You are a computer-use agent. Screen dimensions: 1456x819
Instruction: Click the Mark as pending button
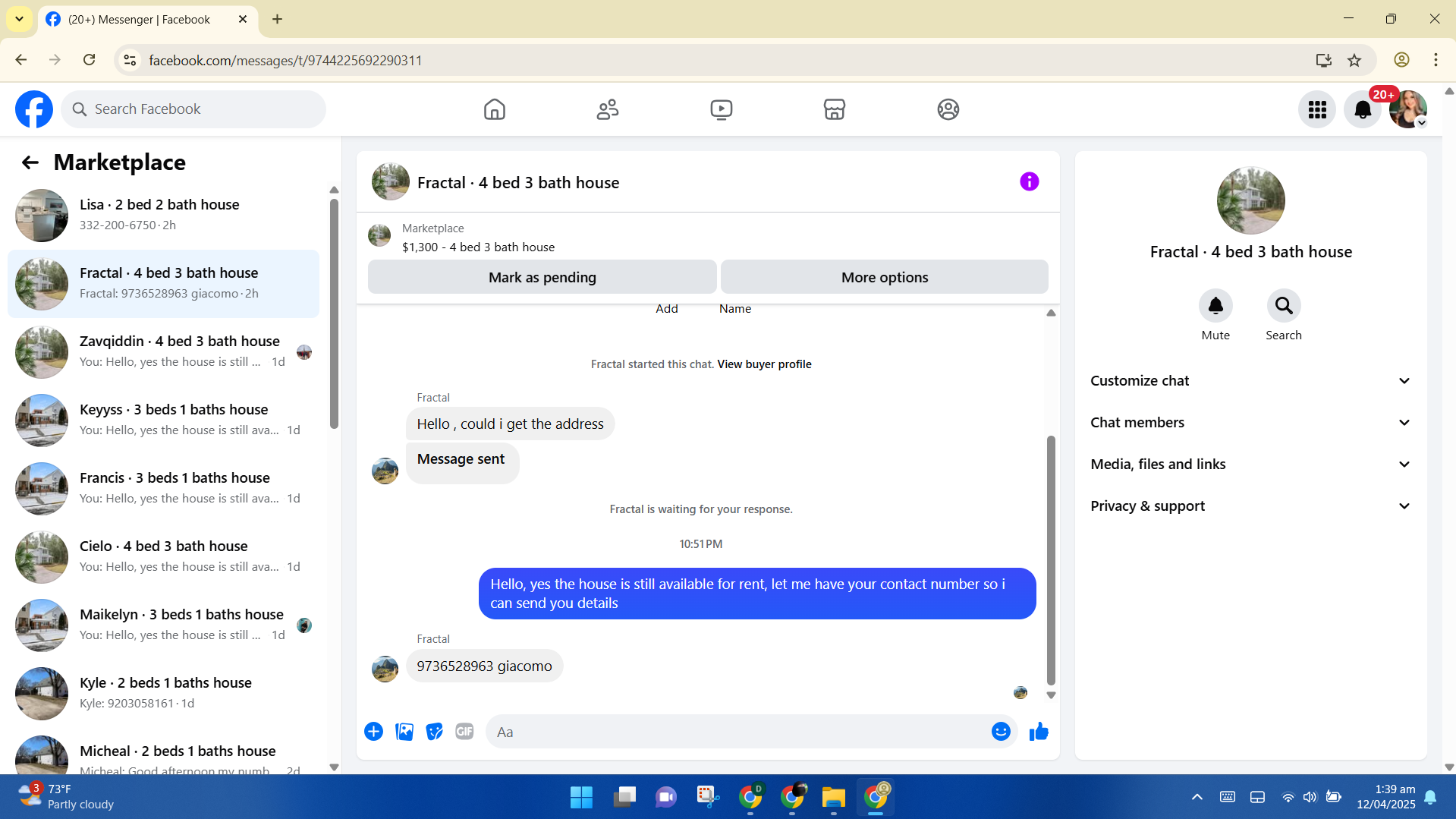pos(542,277)
